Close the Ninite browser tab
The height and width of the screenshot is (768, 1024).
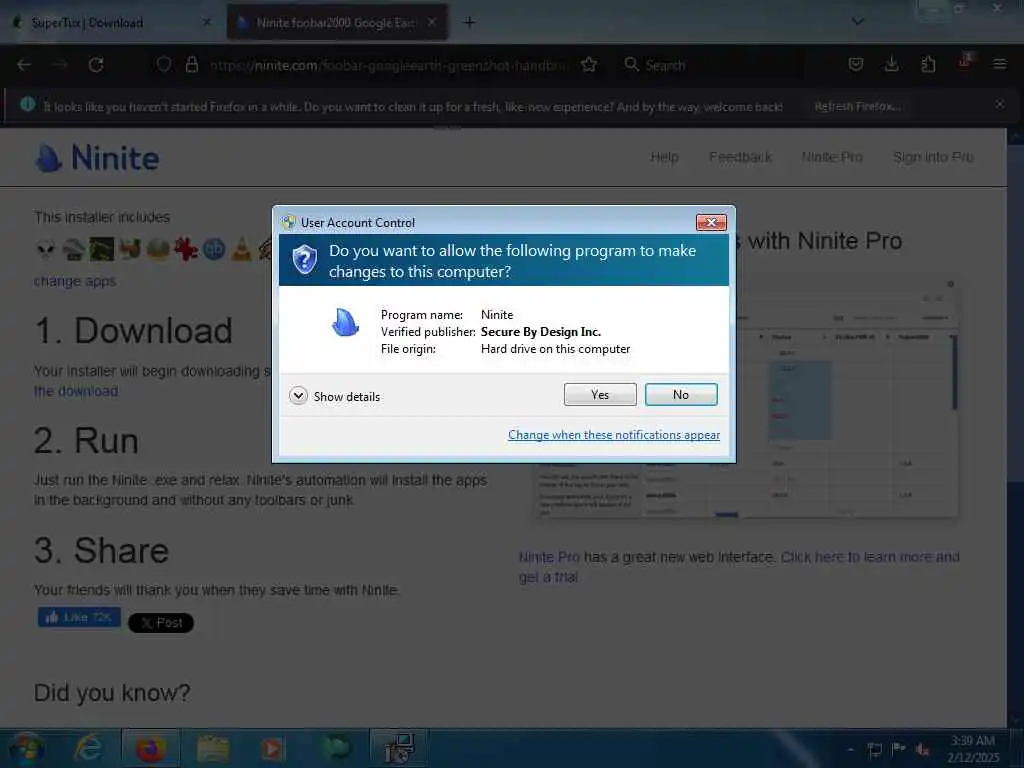(x=432, y=22)
